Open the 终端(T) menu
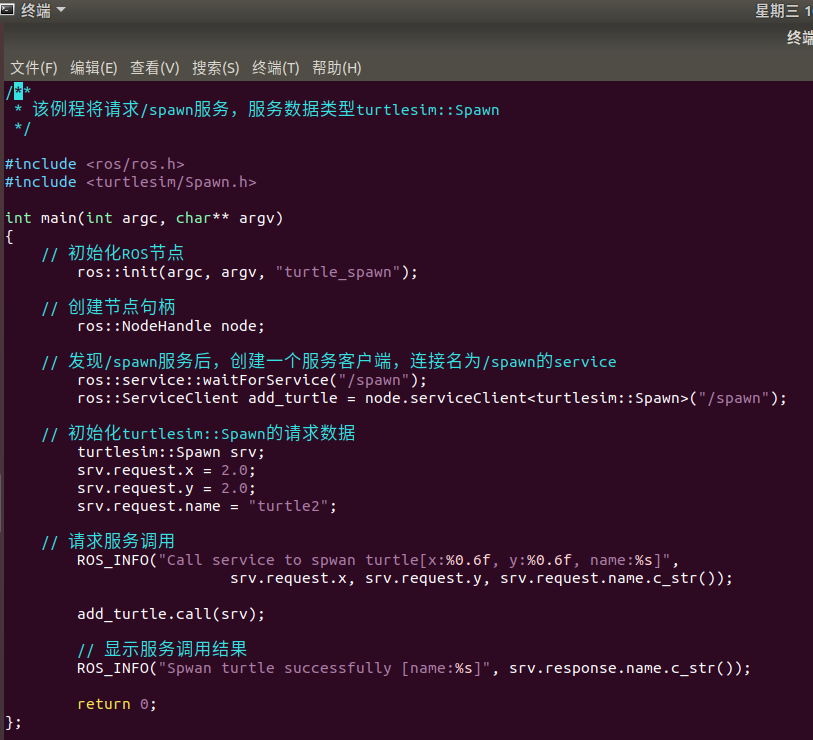Screen dimensions: 813x740 (x=276, y=67)
